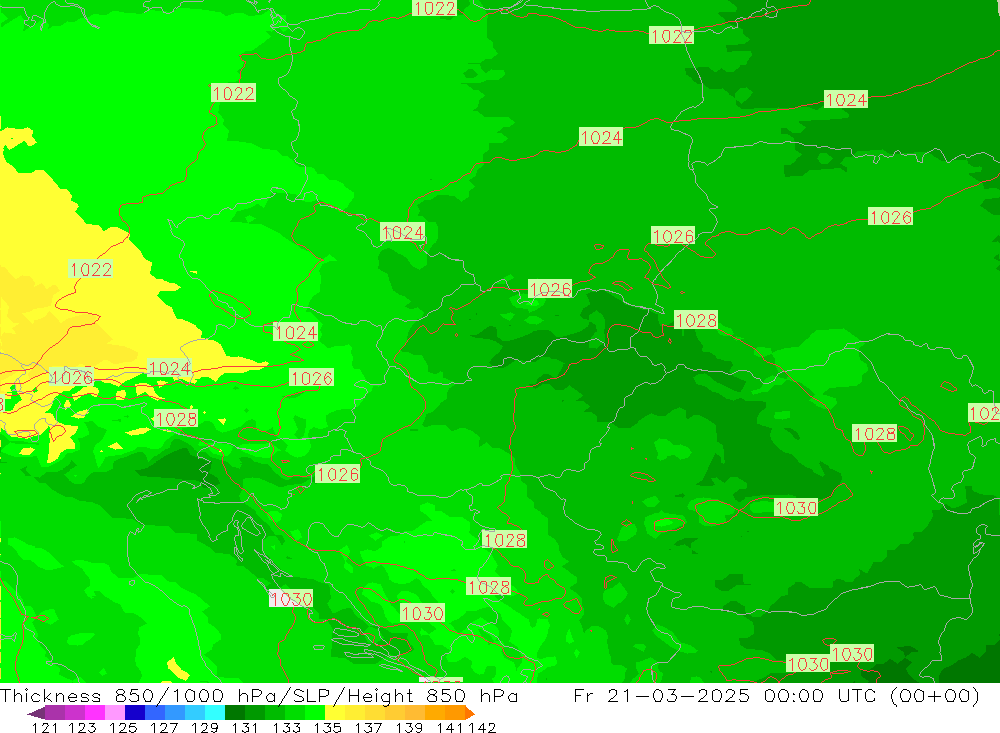Click the 1022 isobar label over the yellow area
The image size is (1000, 733).
(91, 269)
